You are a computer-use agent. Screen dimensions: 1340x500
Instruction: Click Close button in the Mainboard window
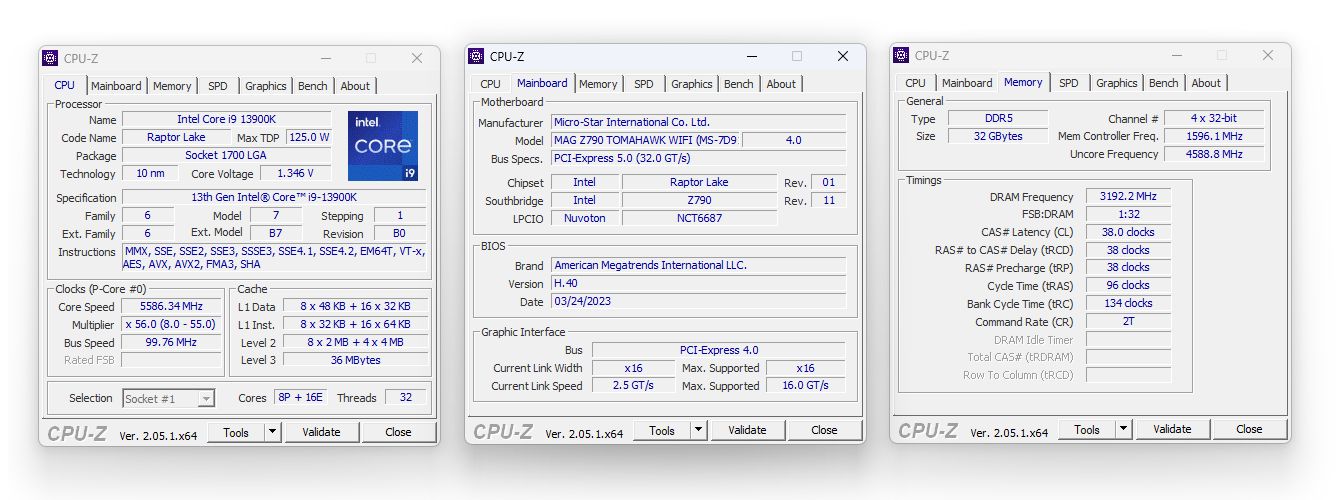click(824, 430)
